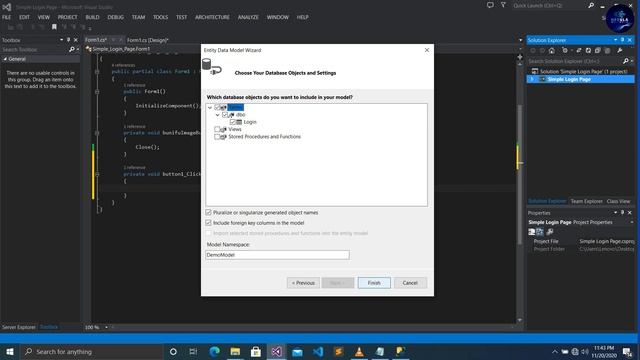Image resolution: width=640 pixels, height=360 pixels.
Task: Click the search magnifier in Toolbox panel
Action: [x=72, y=49]
